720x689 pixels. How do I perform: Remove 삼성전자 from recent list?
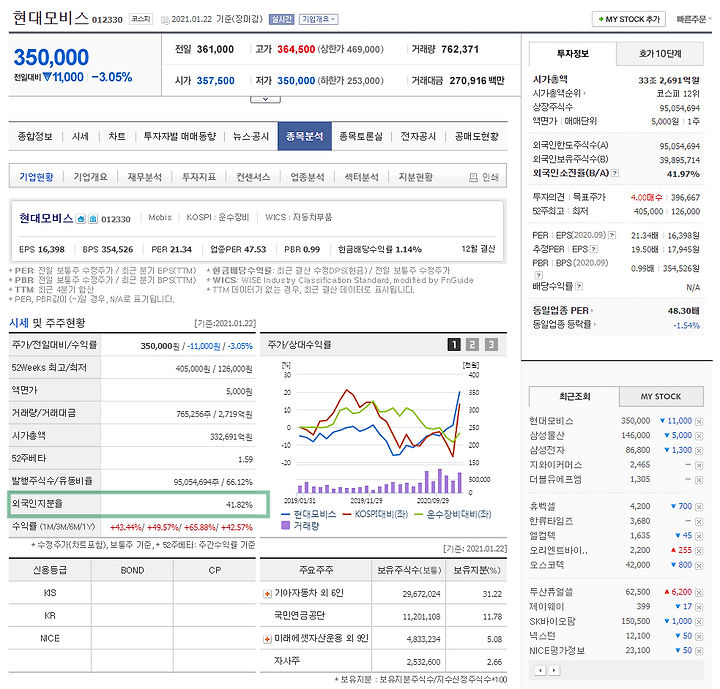699,451
